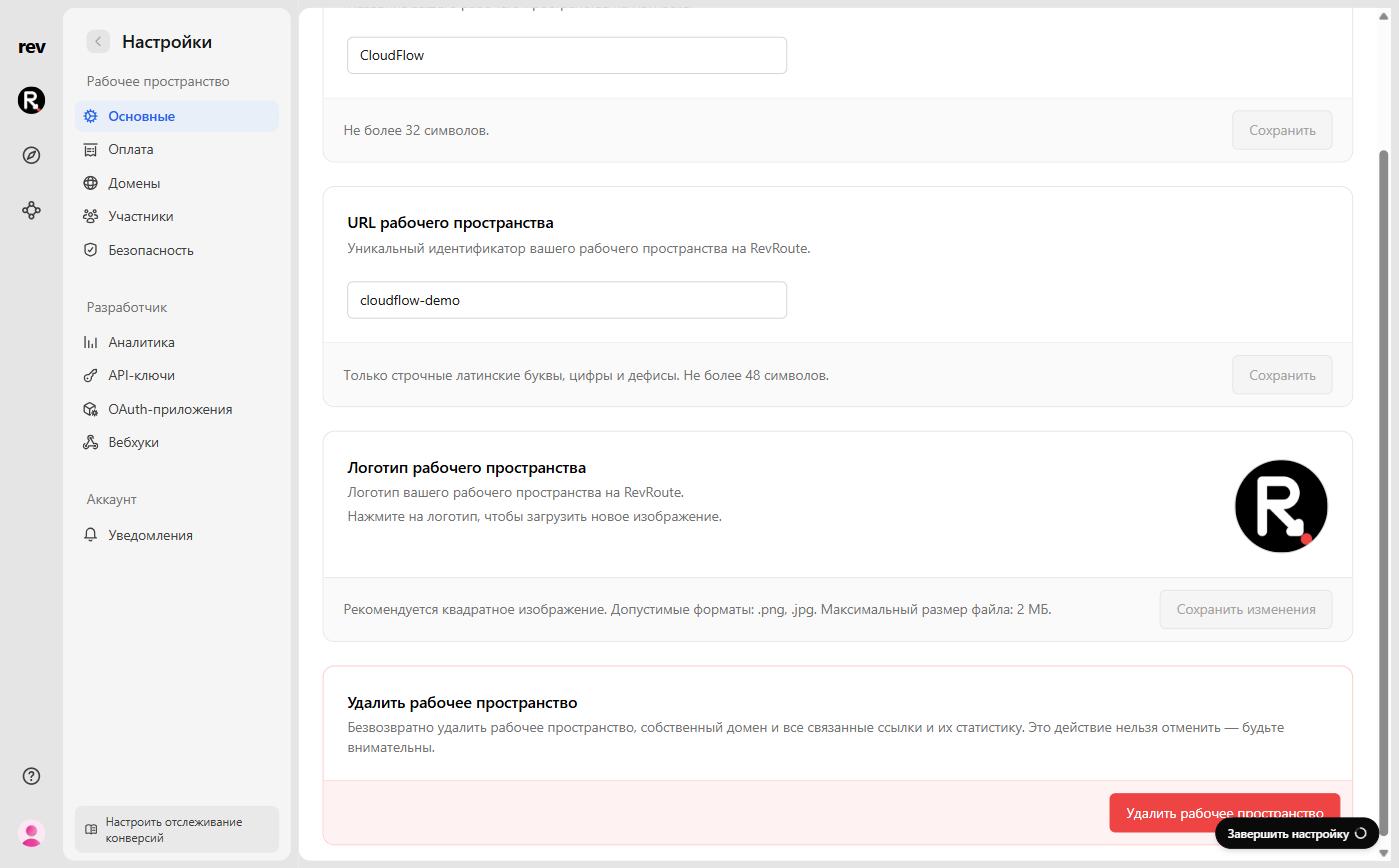The height and width of the screenshot is (868, 1399).
Task: Click the bell icon beside Уведомления
Action: coord(91,535)
